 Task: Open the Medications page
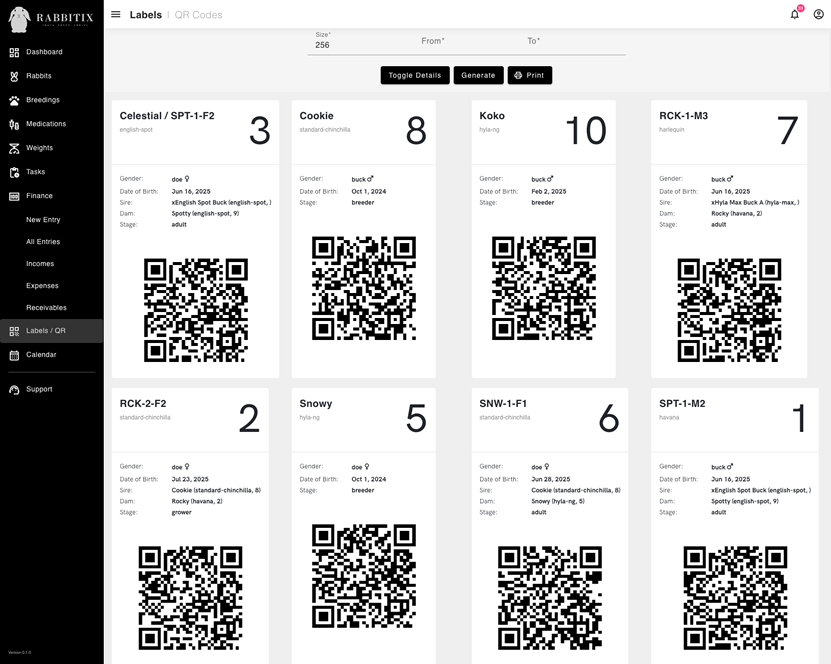coord(48,123)
